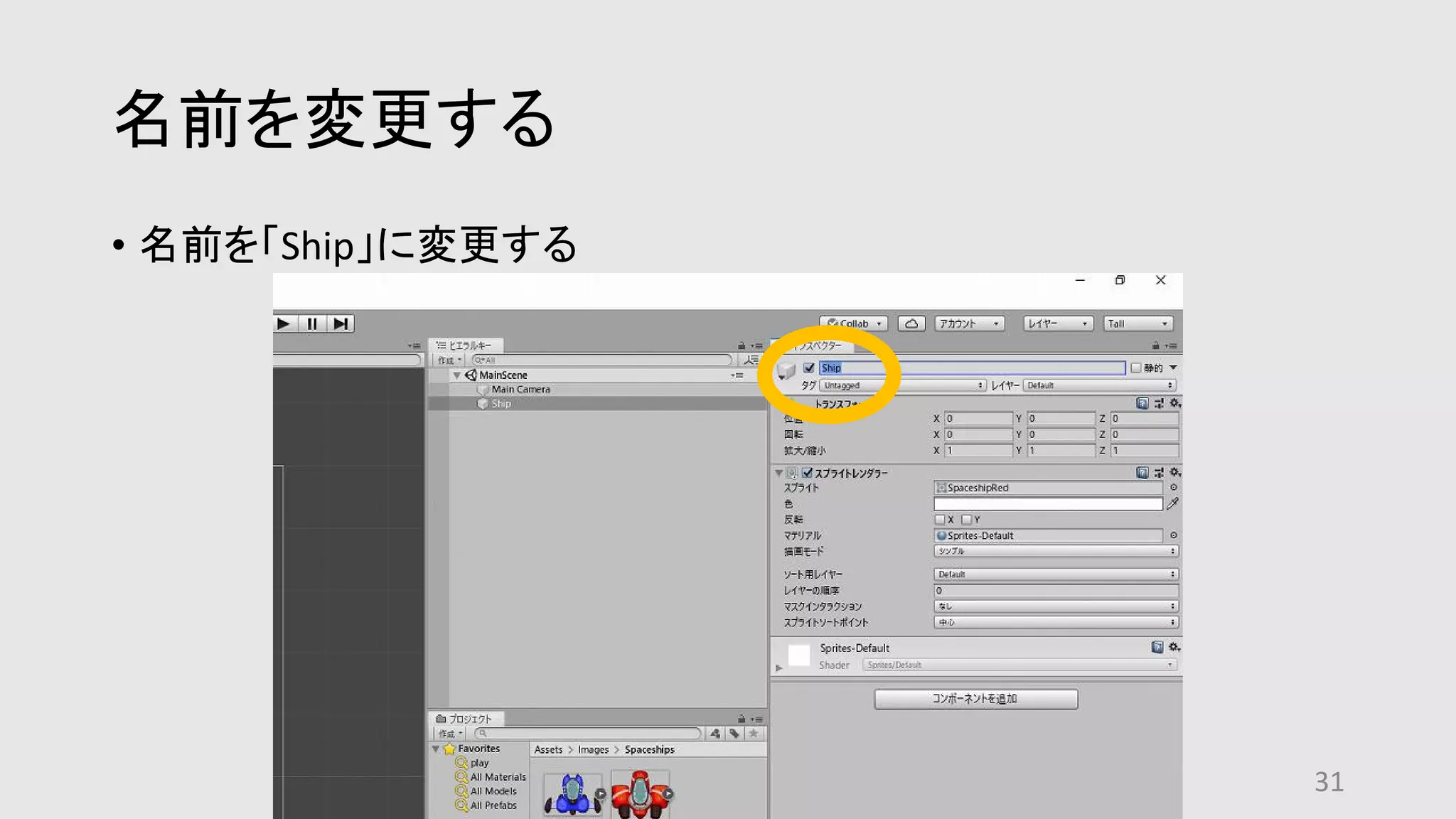This screenshot has height=819, width=1456.
Task: Open Transform component help book icon
Action: pos(1142,403)
